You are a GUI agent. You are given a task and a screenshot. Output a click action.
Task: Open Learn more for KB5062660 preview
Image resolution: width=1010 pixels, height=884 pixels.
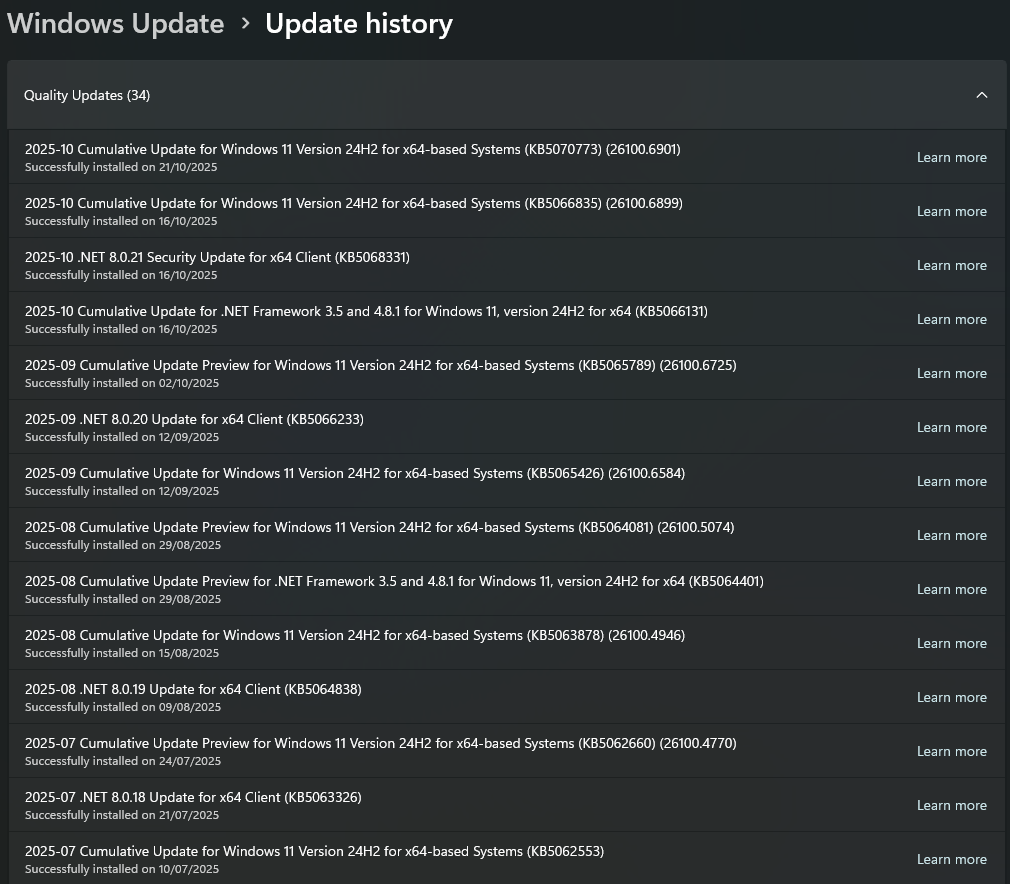coord(951,751)
